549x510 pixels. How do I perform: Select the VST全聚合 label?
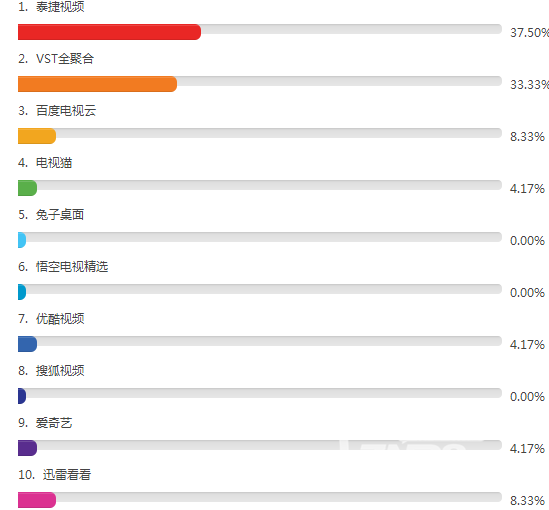click(65, 58)
